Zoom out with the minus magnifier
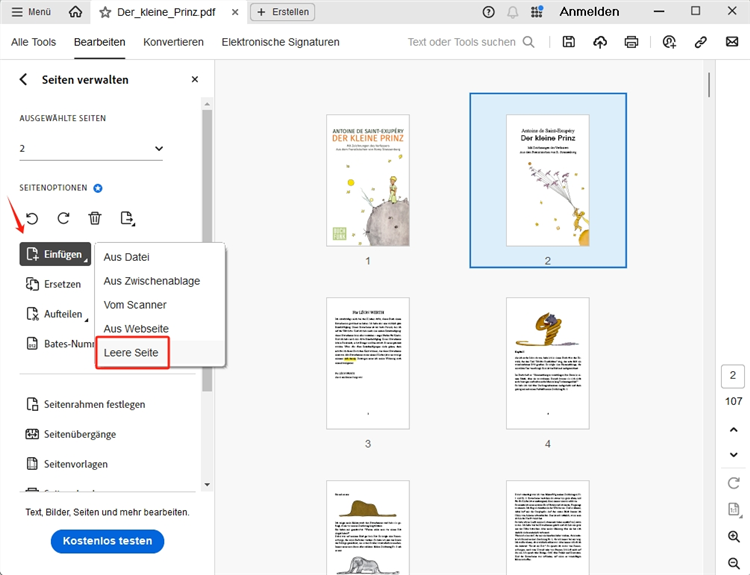Image resolution: width=750 pixels, height=575 pixels. tap(734, 563)
